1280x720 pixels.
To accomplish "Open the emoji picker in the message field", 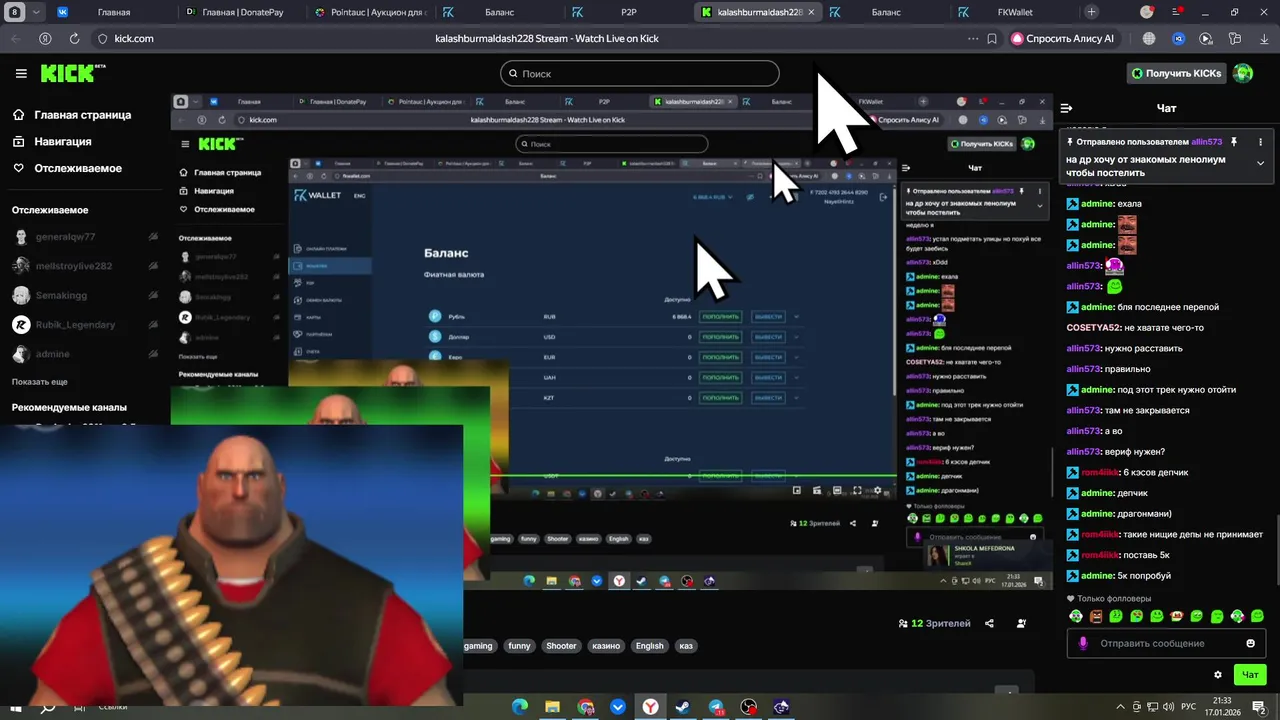I will (x=1250, y=643).
